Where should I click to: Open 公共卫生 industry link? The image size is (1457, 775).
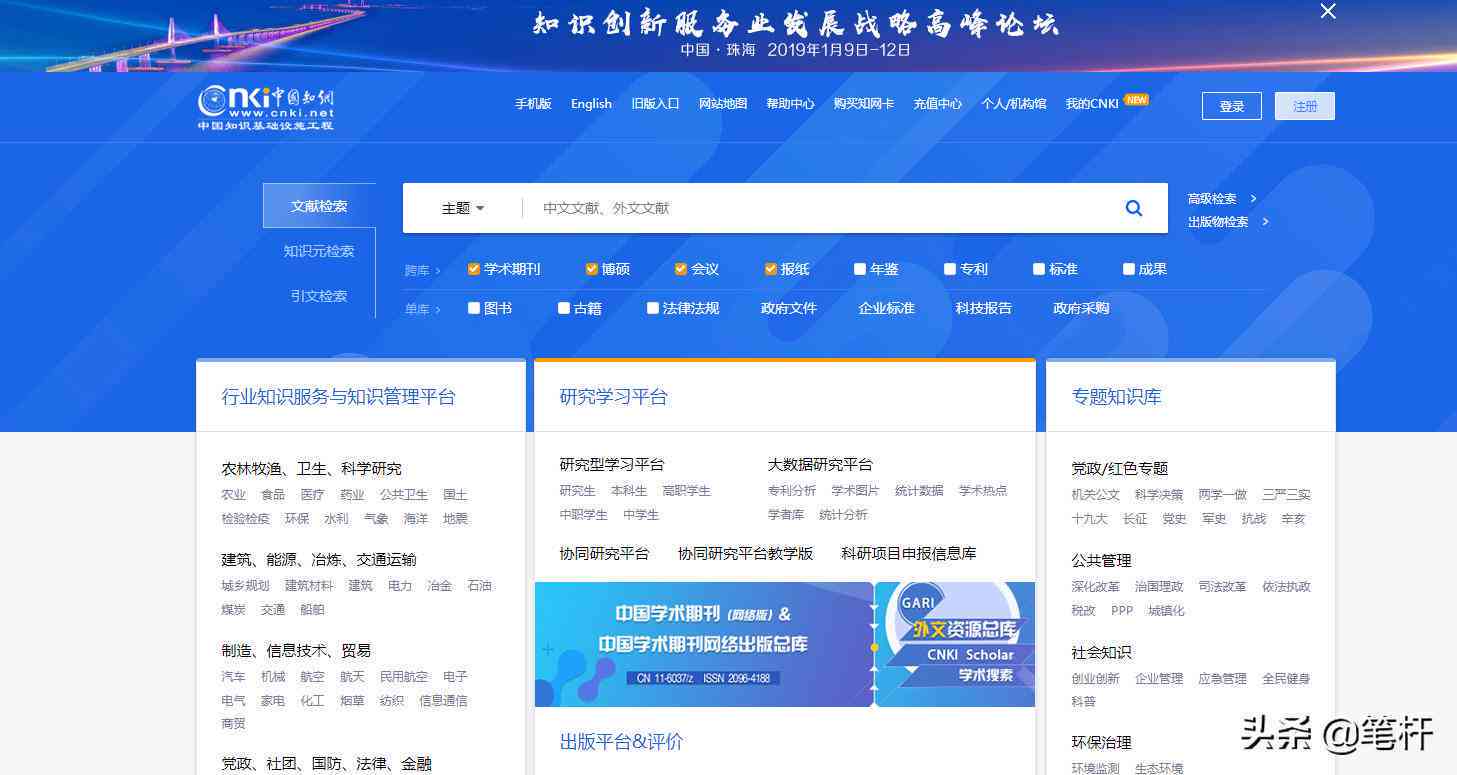click(404, 495)
